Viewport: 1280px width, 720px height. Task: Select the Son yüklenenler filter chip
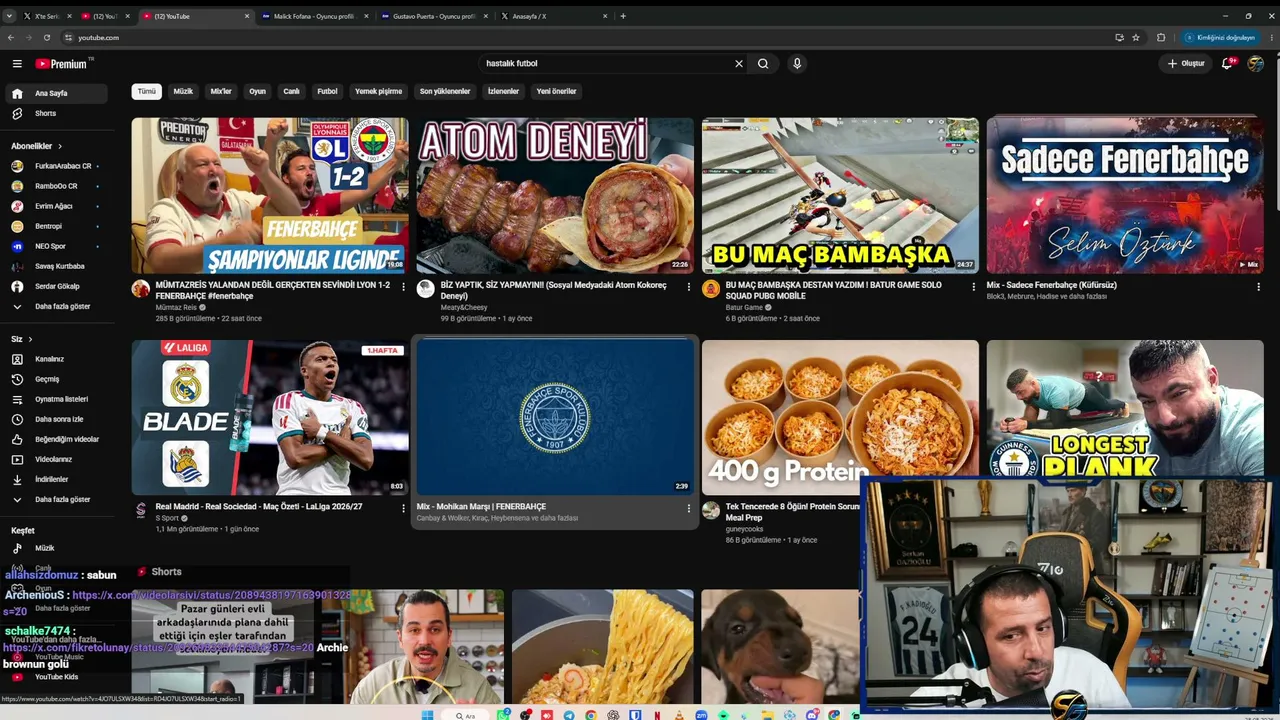(x=445, y=91)
